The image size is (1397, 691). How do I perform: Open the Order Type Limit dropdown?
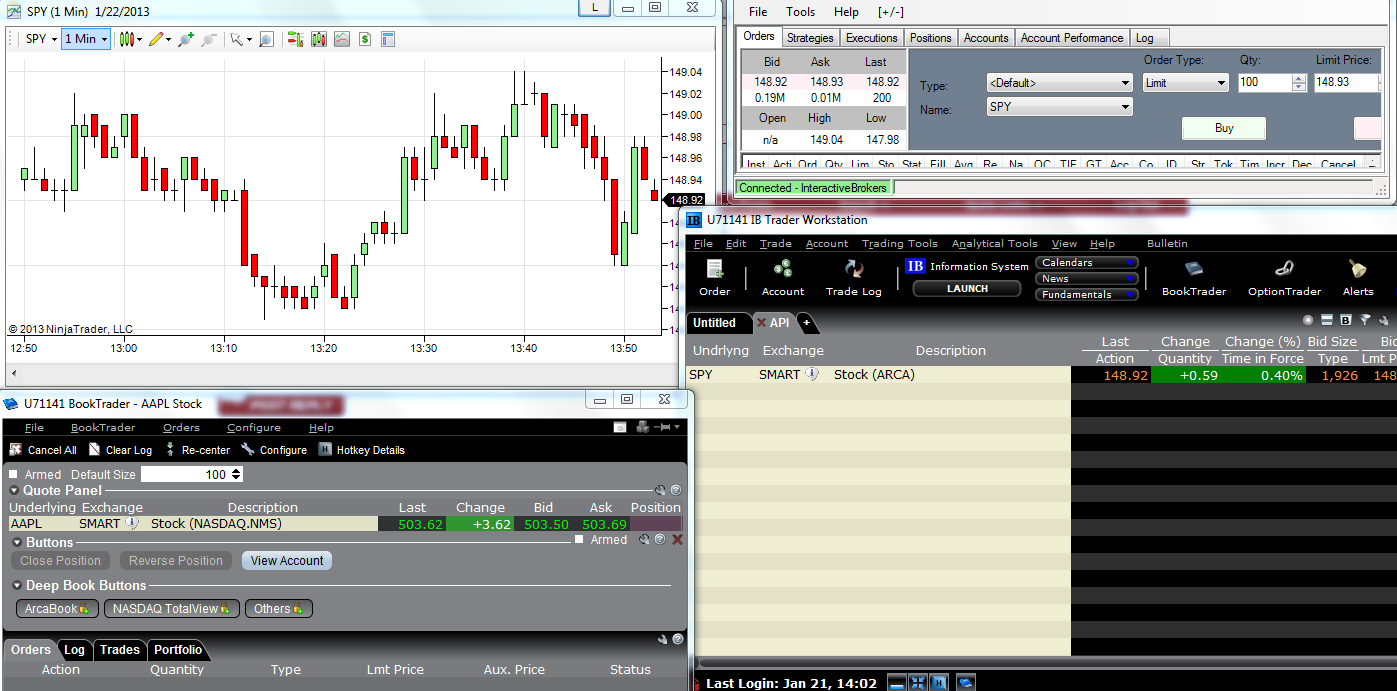click(x=1186, y=83)
